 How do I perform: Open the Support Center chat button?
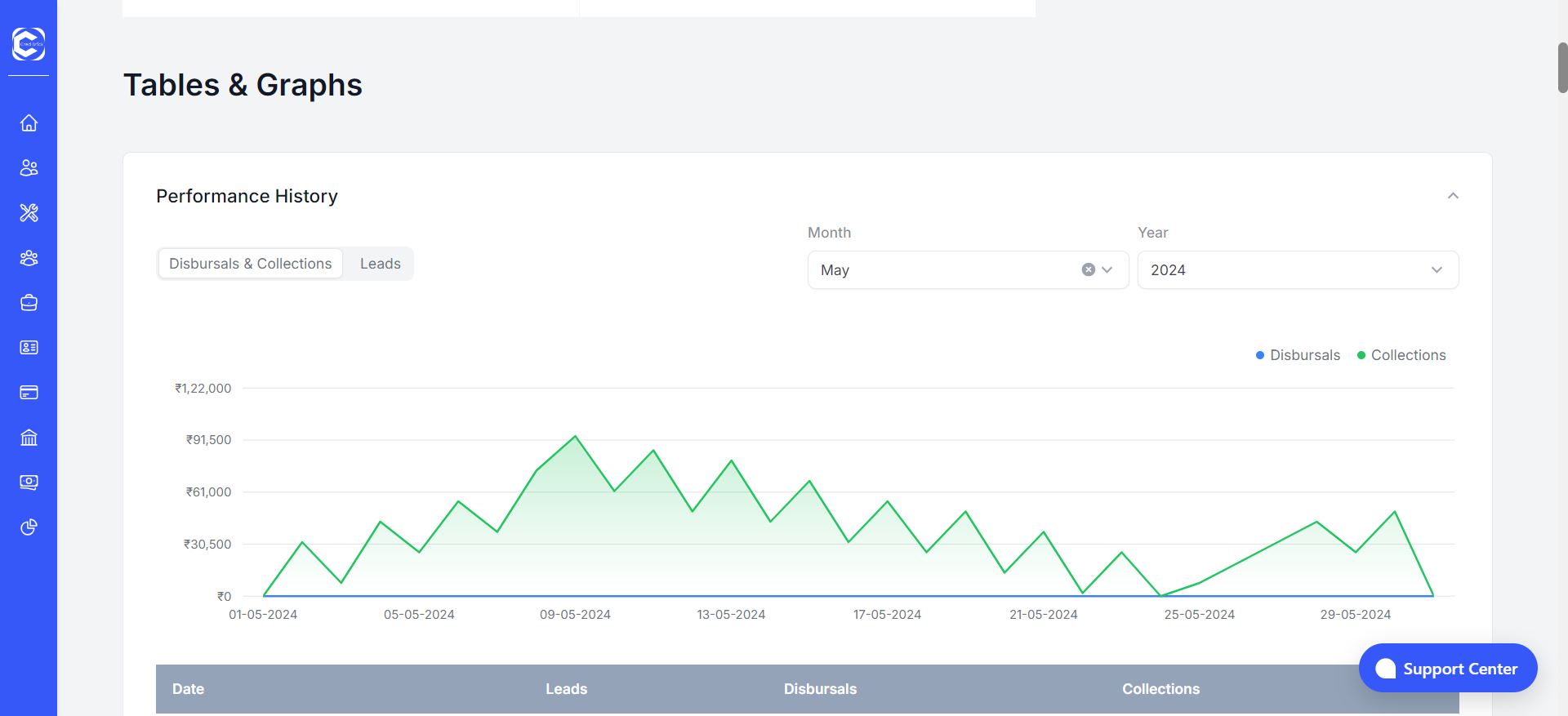tap(1447, 669)
